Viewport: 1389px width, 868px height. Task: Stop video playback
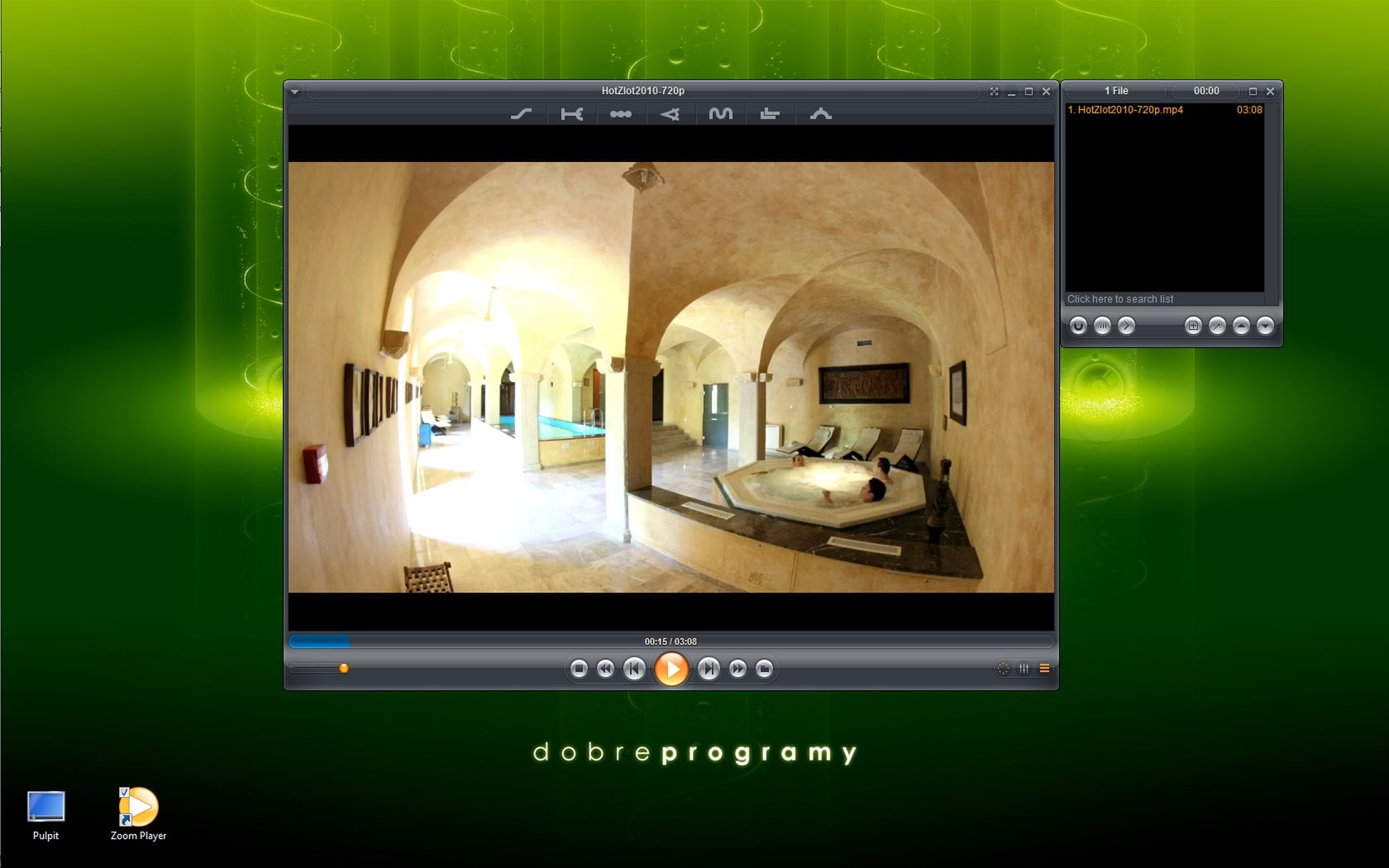579,669
